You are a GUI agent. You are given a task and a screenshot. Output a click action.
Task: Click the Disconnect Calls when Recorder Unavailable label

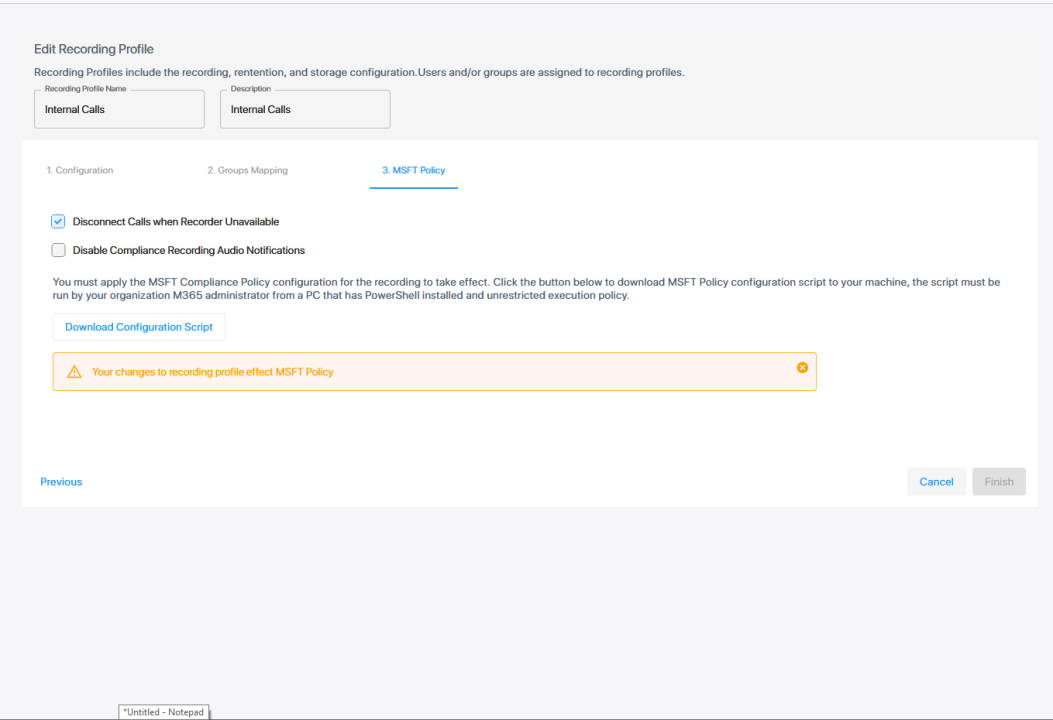(176, 222)
